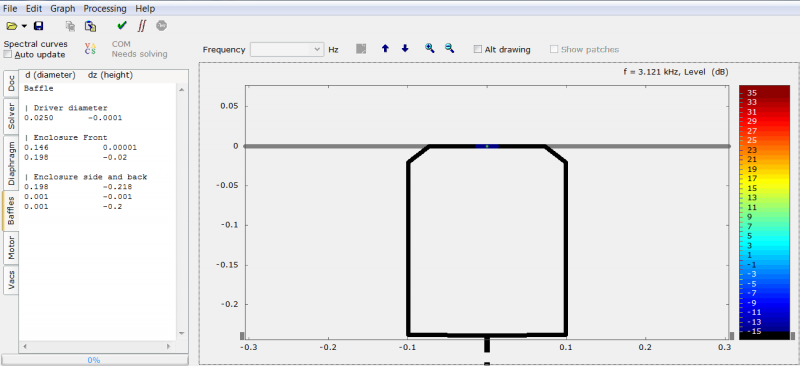Save file with floppy disk icon
Viewport: 800px width, 366px height.
(x=39, y=26)
